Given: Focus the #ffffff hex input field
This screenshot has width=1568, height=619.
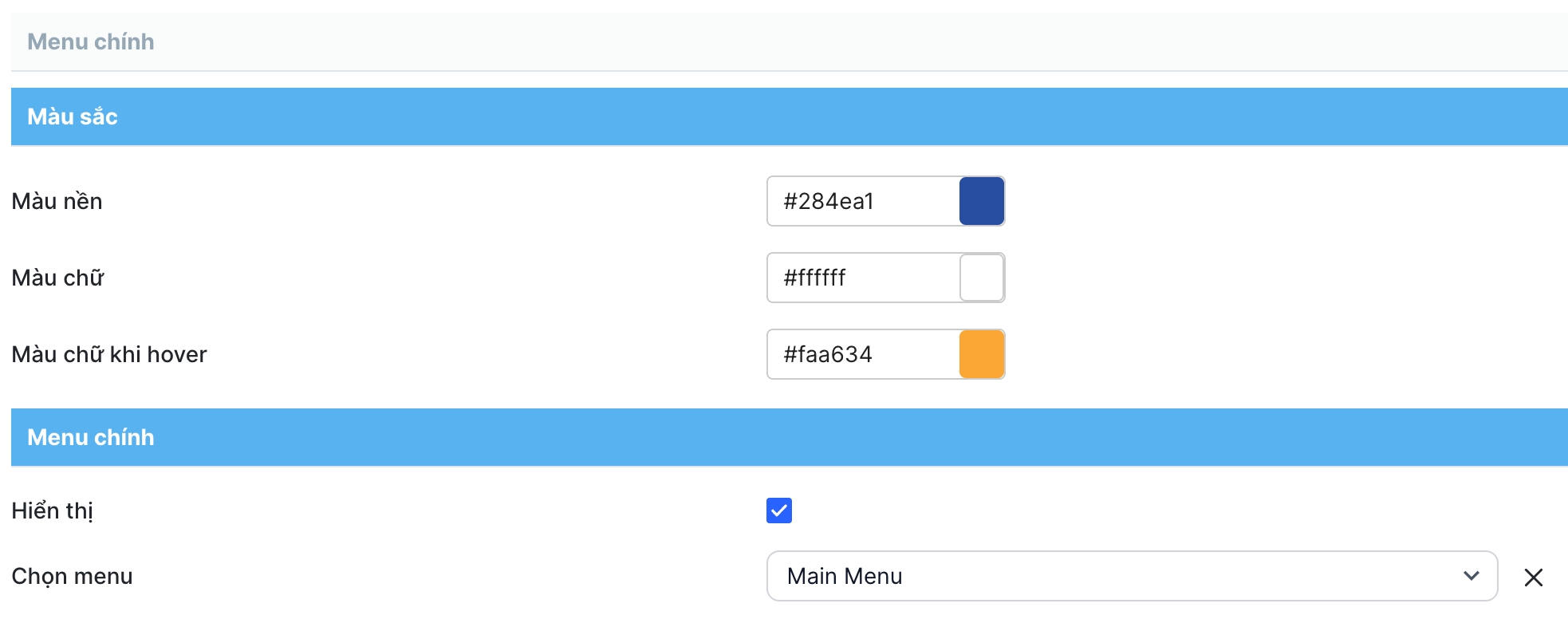Looking at the screenshot, I should click(863, 278).
